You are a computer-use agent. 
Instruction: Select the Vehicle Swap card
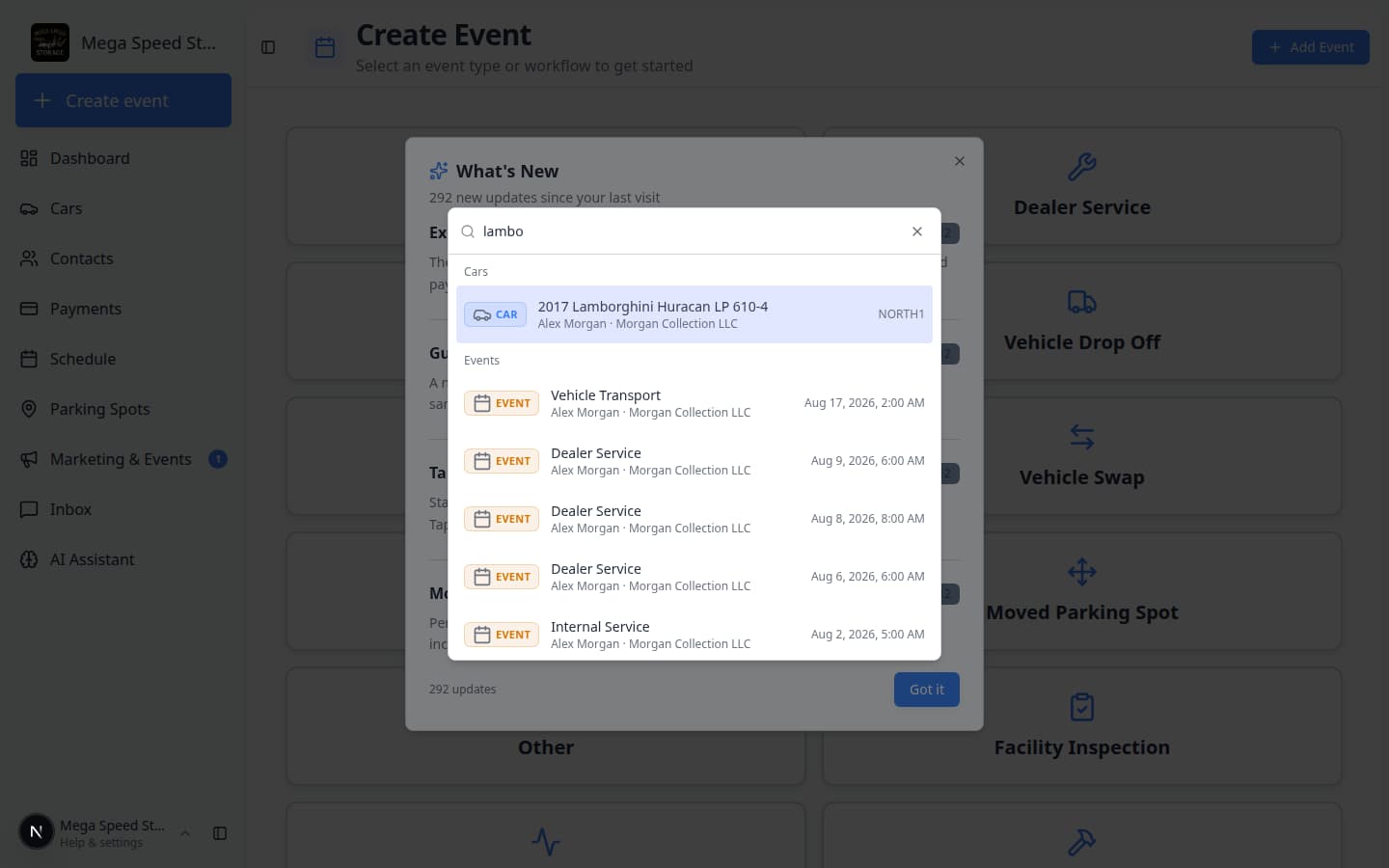1082,456
